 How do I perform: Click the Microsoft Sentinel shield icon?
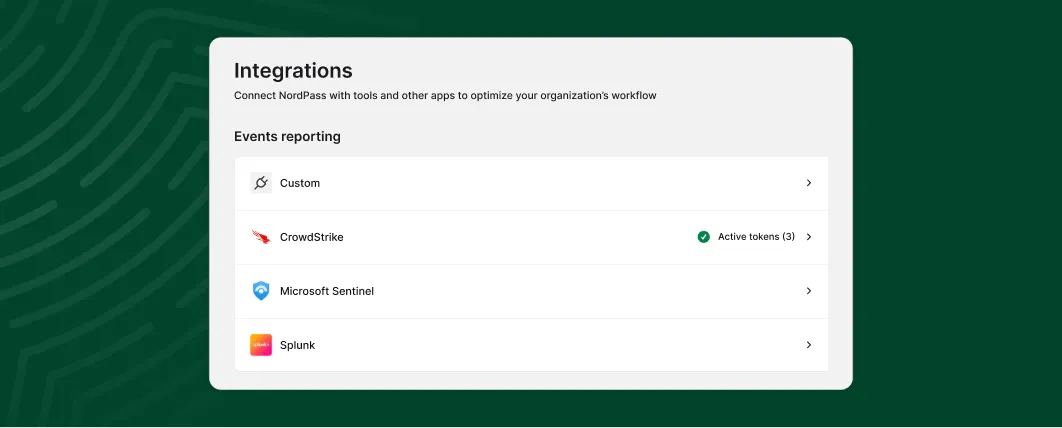click(261, 291)
